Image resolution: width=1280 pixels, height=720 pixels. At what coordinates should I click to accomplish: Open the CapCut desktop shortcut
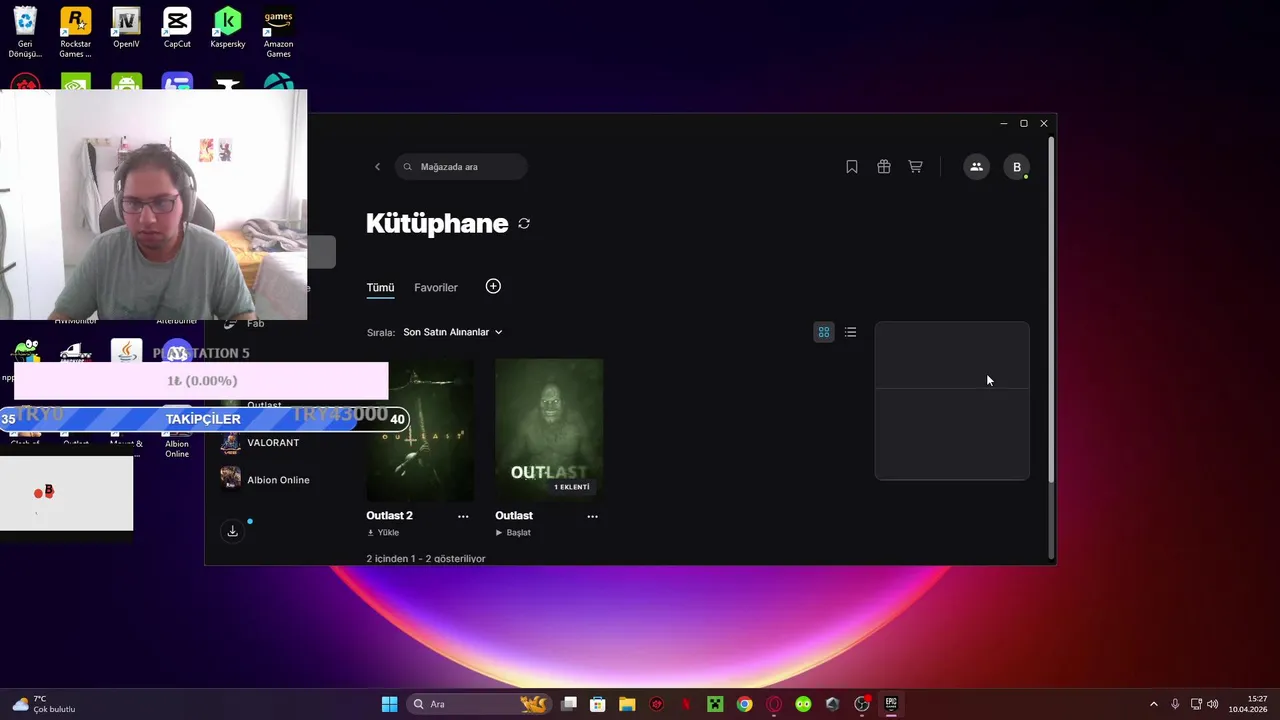click(177, 28)
